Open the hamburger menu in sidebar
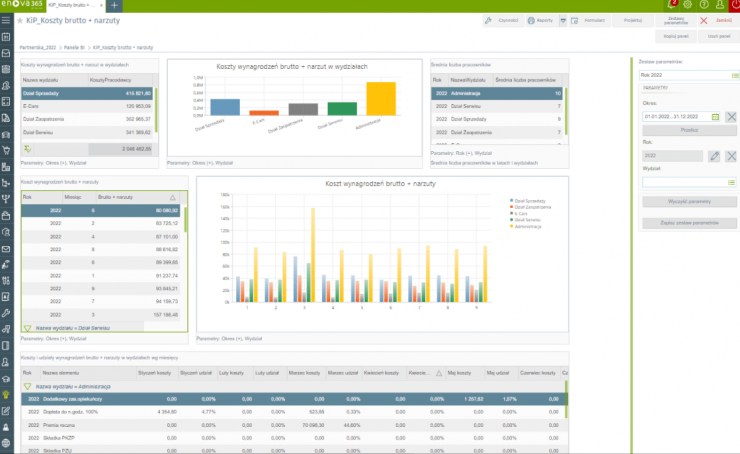The height and width of the screenshot is (454, 740). click(7, 20)
